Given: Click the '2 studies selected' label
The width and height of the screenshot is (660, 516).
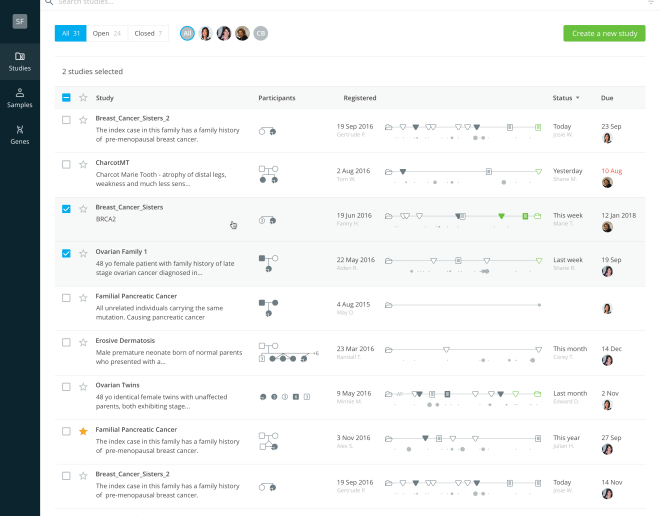Looking at the screenshot, I should coord(93,72).
